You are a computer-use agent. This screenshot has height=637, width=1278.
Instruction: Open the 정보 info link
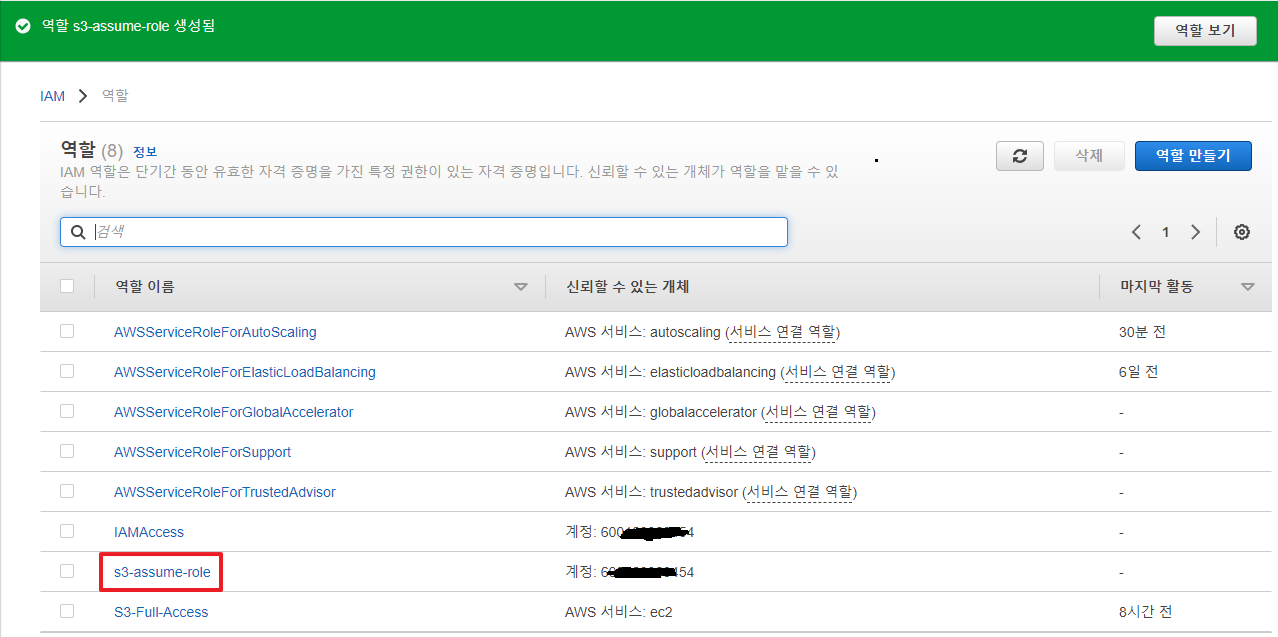click(x=145, y=152)
